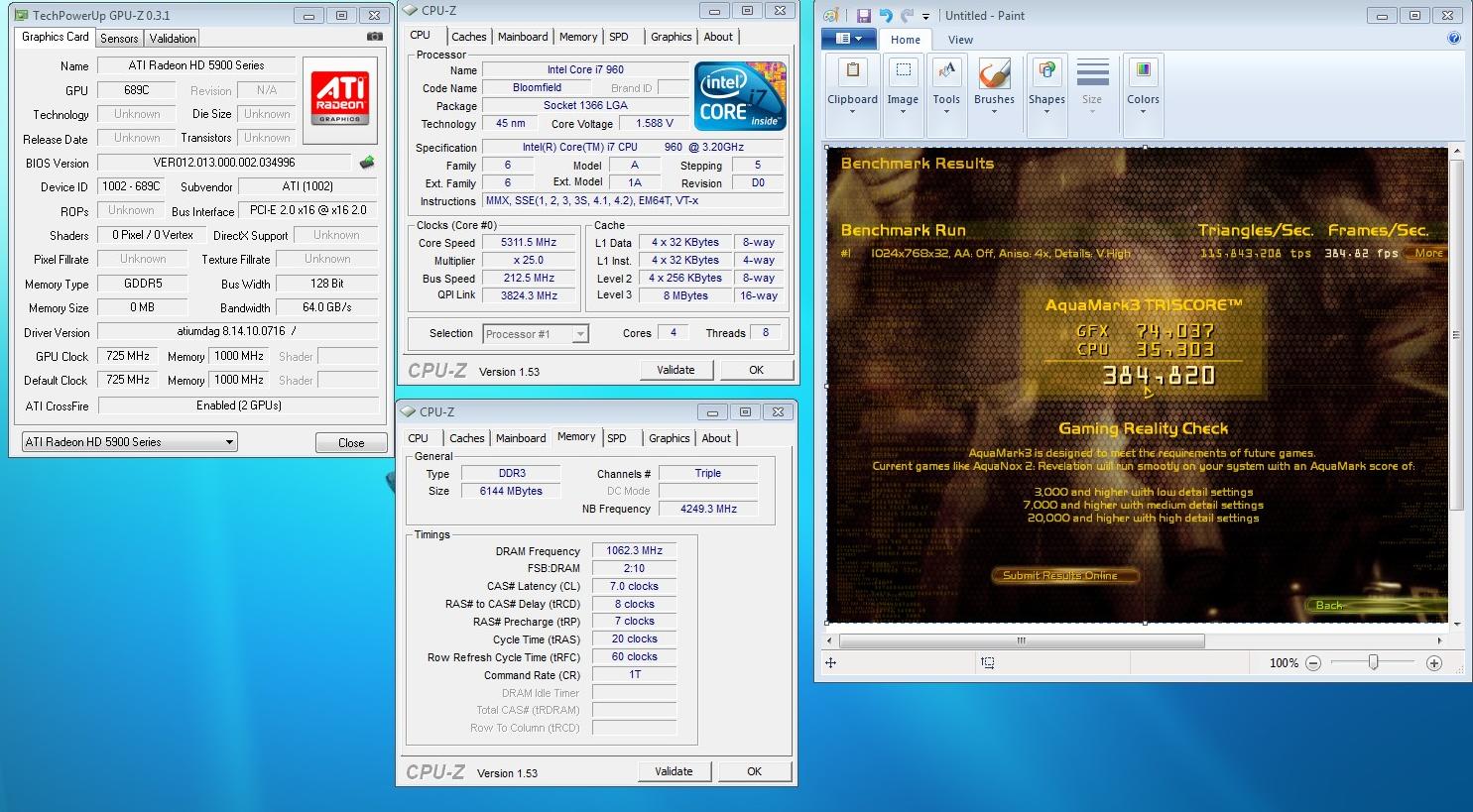Select the Graphics Card tab in GPU-Z

click(x=56, y=37)
